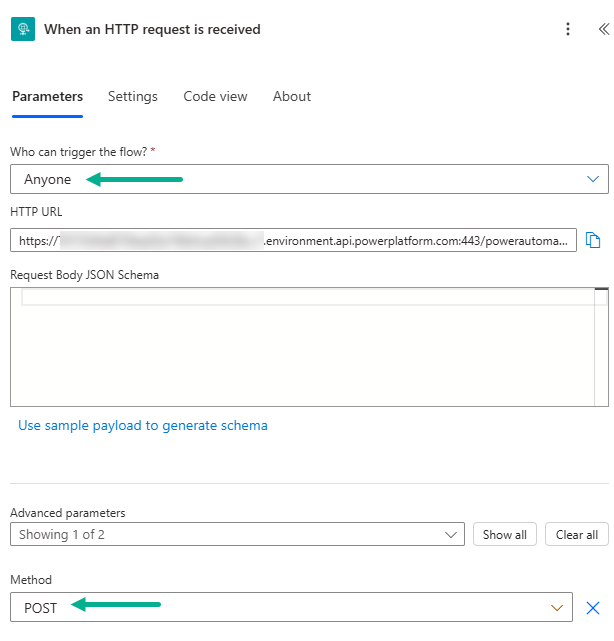
Task: Switch to Code view tab
Action: tap(215, 97)
